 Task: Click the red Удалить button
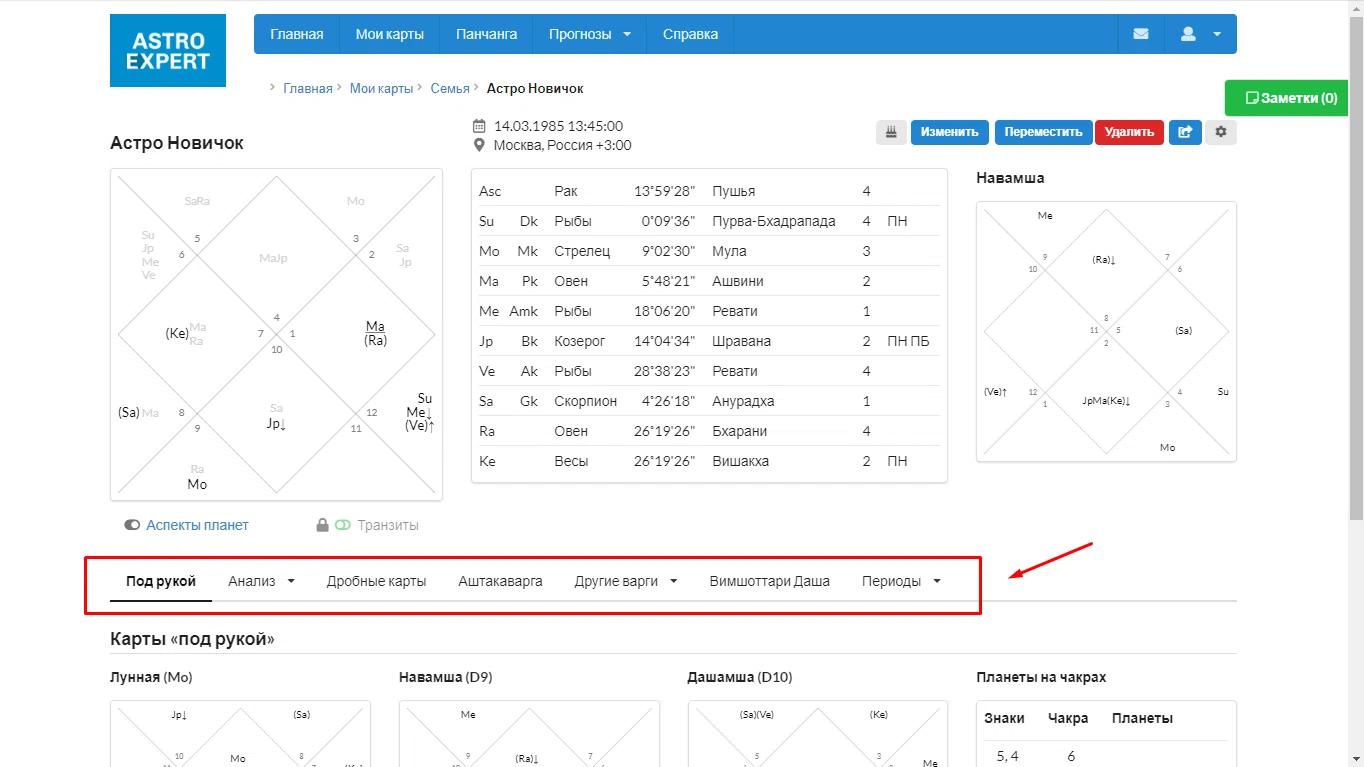click(1130, 132)
